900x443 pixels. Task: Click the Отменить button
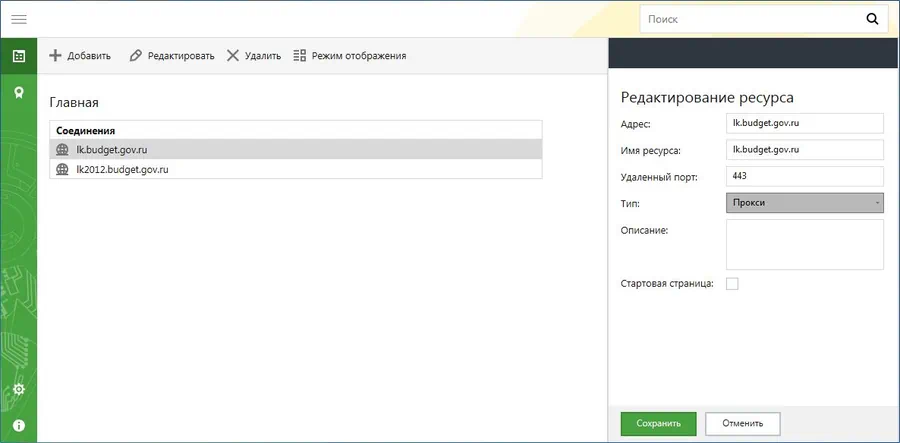[x=743, y=423]
